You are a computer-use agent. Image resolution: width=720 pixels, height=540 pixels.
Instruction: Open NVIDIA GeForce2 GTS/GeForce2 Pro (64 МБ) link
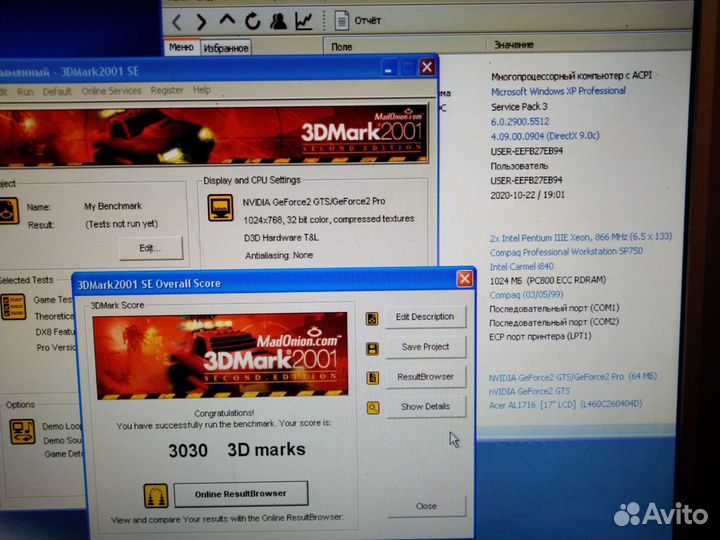pos(573,377)
